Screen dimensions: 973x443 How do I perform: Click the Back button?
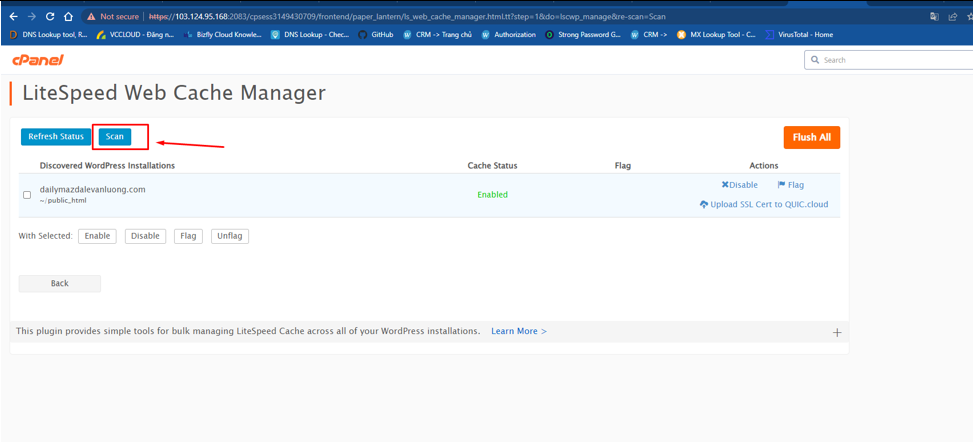pos(60,283)
